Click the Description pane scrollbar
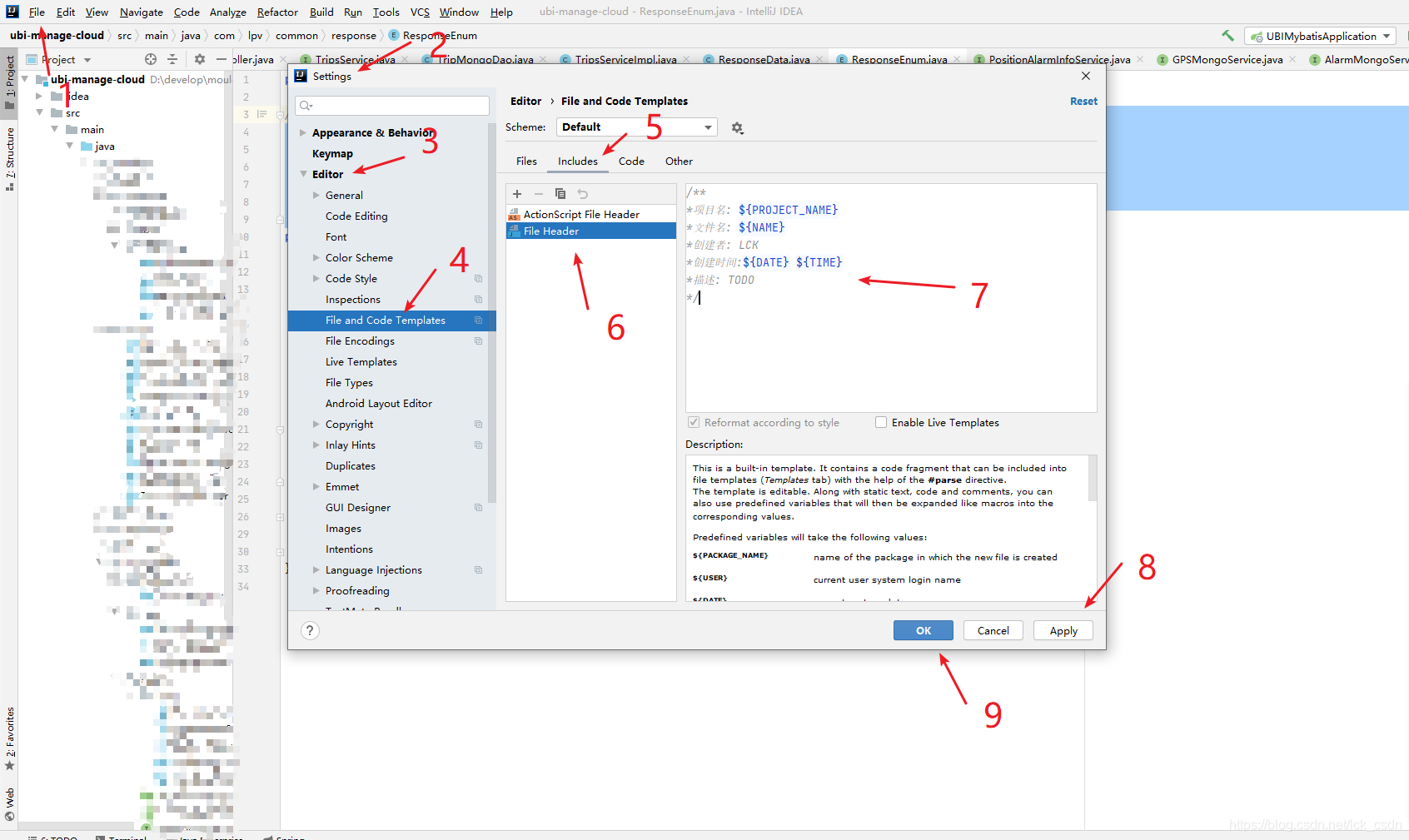The image size is (1409, 840). pyautogui.click(x=1093, y=478)
